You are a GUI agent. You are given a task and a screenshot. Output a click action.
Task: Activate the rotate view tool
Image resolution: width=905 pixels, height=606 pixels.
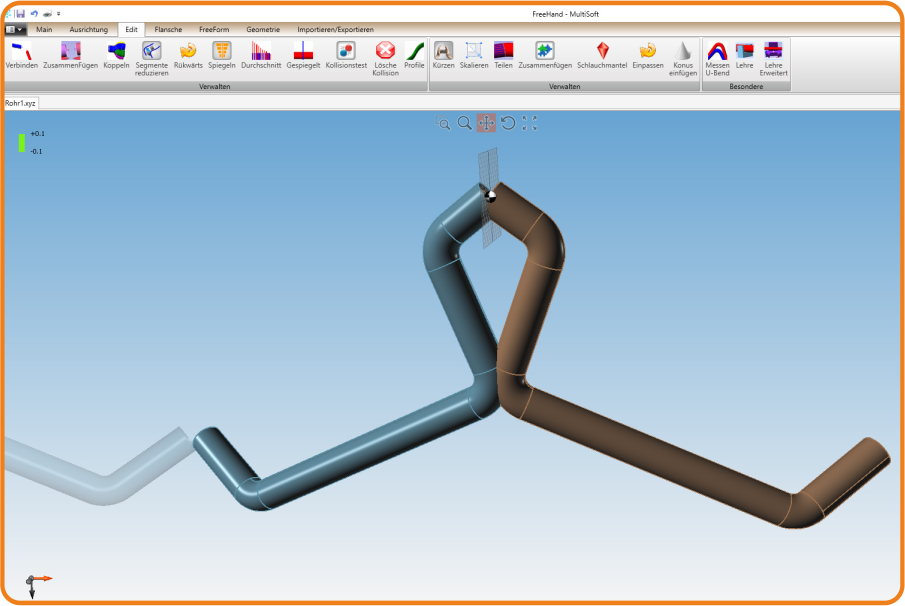(508, 123)
